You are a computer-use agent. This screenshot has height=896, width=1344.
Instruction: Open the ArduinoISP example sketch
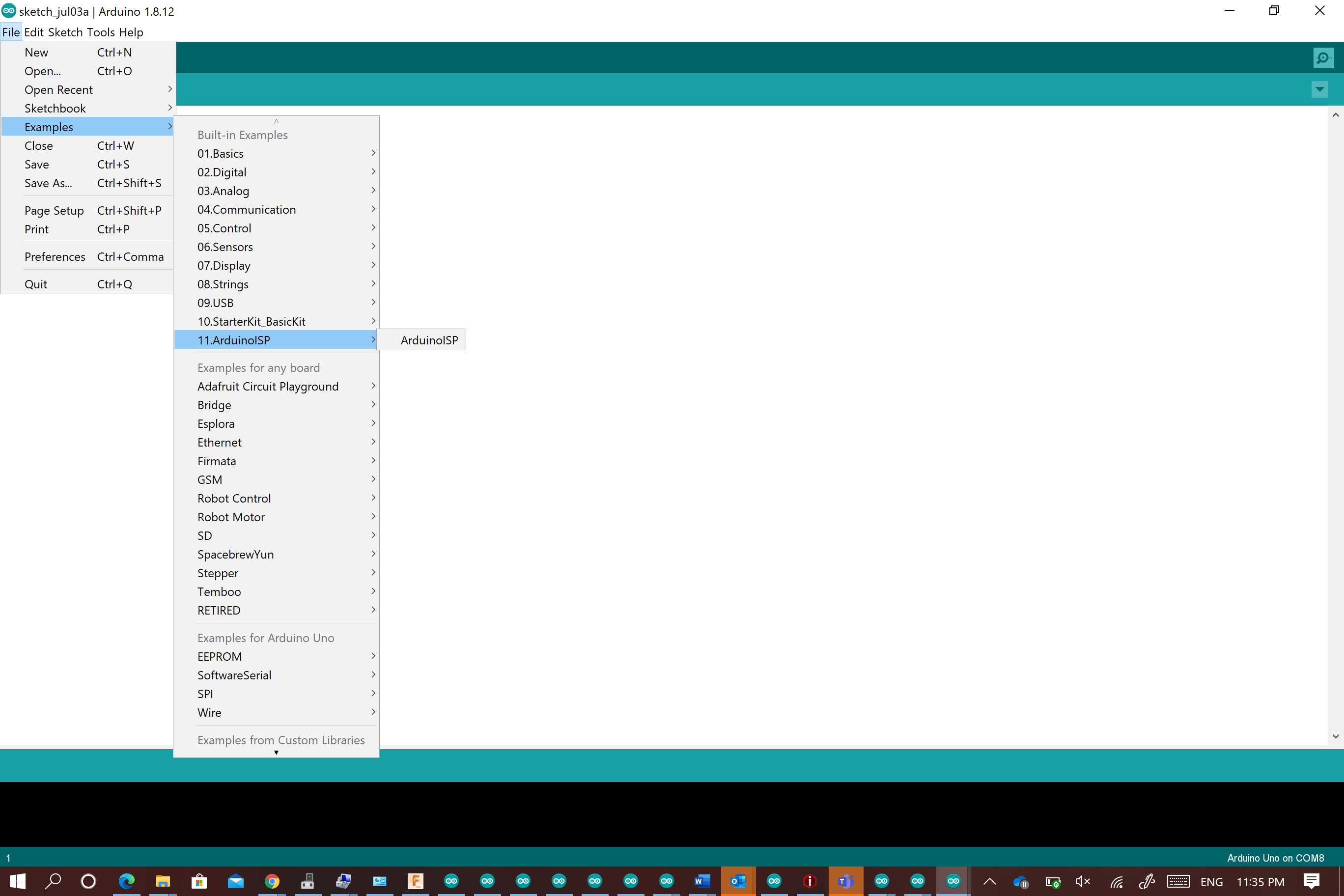point(428,340)
